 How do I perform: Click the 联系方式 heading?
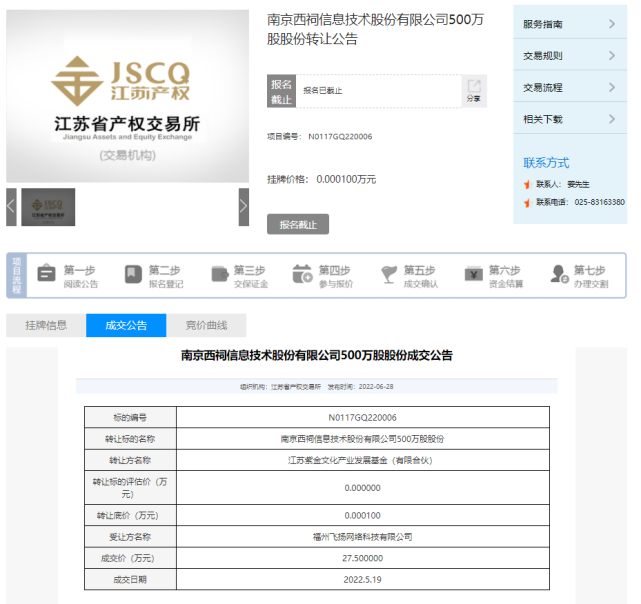[546, 163]
